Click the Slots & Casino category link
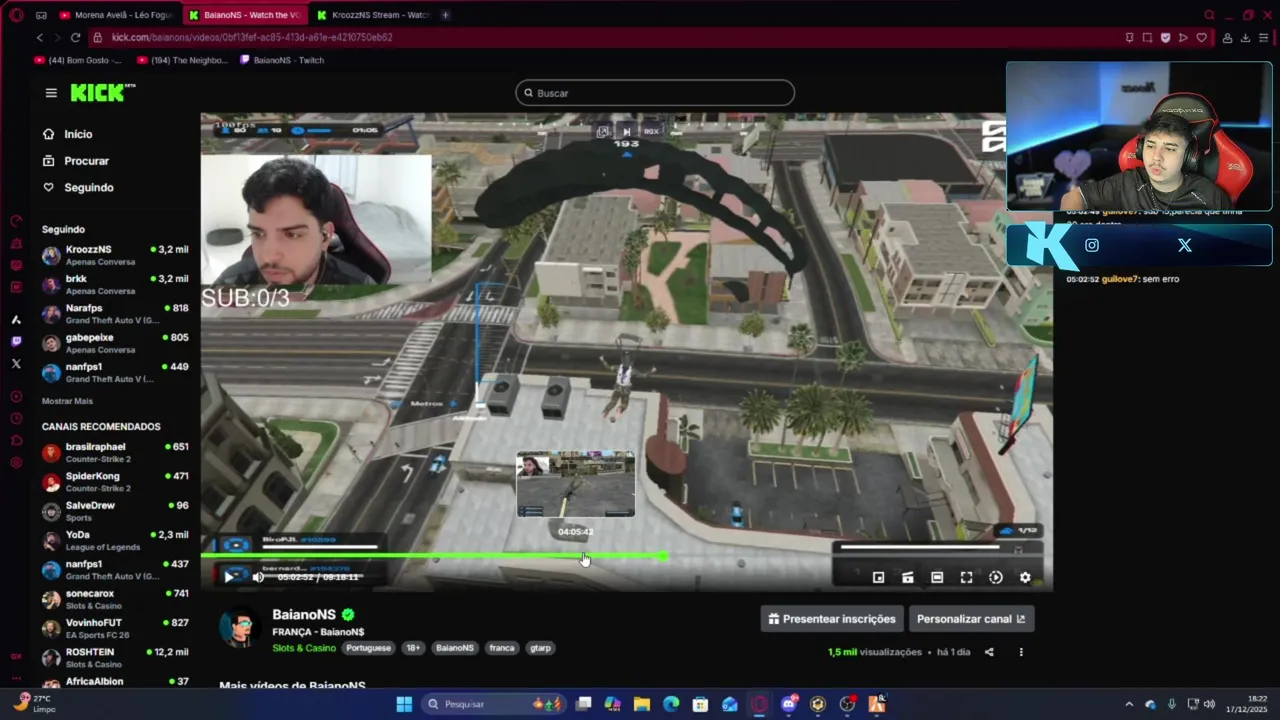Image resolution: width=1280 pixels, height=720 pixels. (x=304, y=648)
